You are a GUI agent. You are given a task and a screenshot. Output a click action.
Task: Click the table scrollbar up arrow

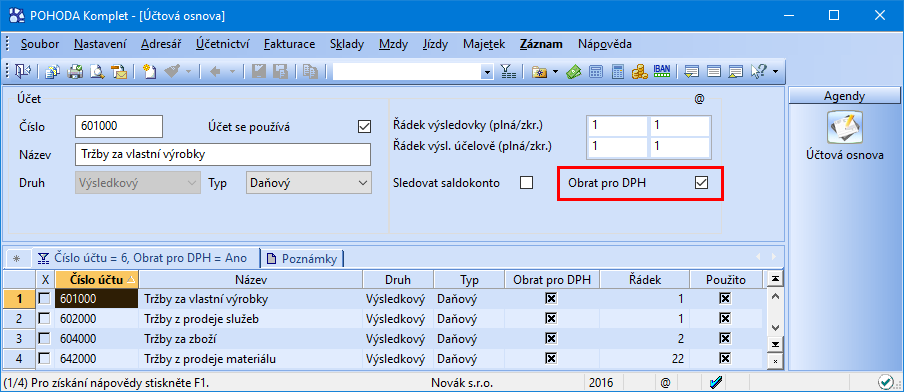775,296
